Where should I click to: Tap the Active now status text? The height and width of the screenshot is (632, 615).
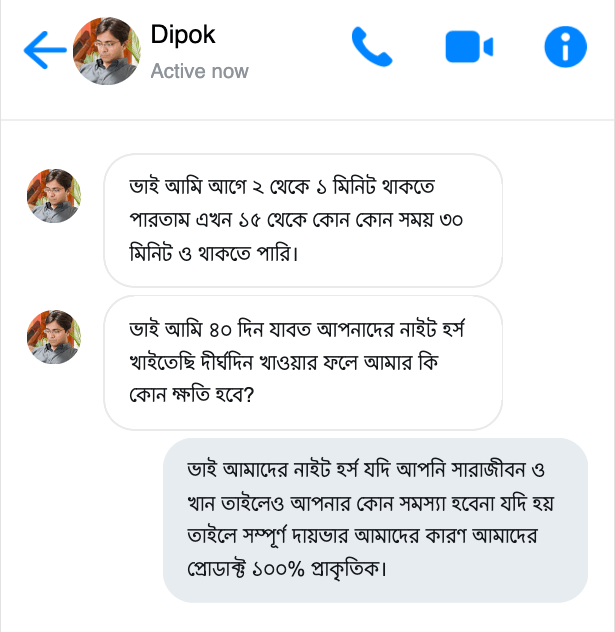[x=199, y=72]
